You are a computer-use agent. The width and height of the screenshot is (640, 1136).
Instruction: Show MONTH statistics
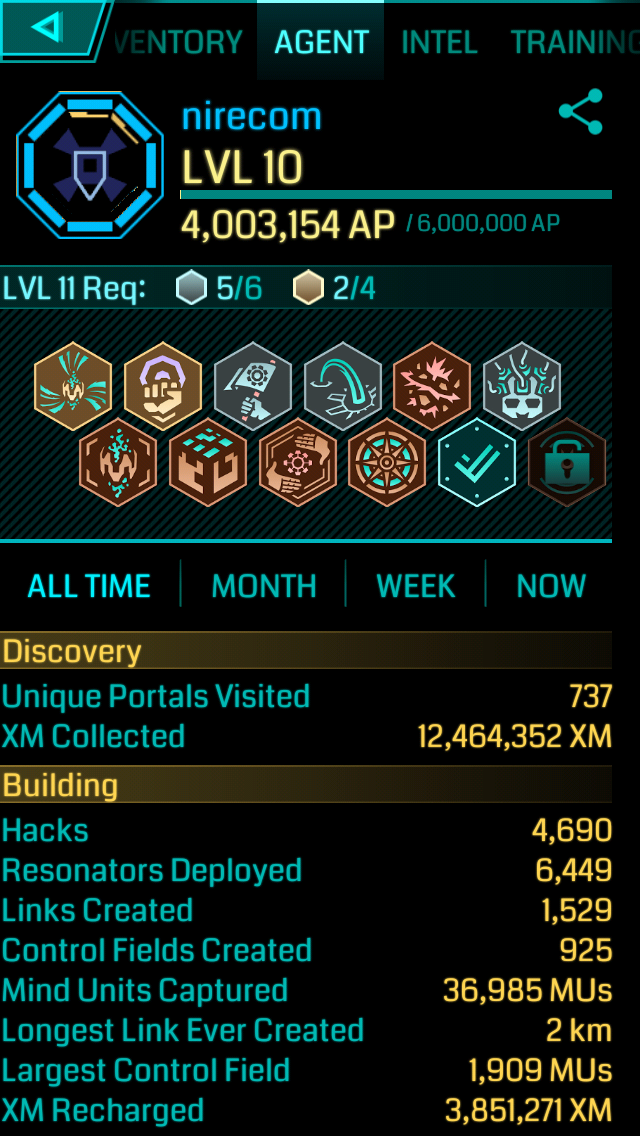point(264,585)
